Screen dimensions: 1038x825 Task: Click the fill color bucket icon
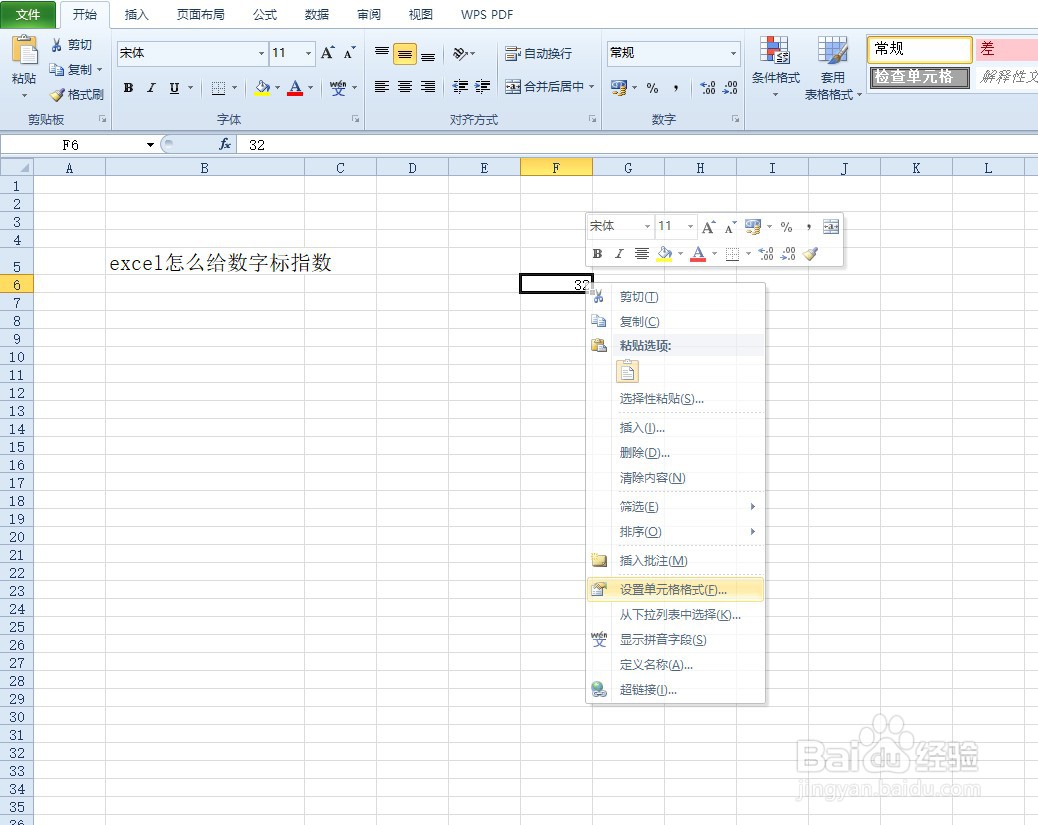pos(263,89)
